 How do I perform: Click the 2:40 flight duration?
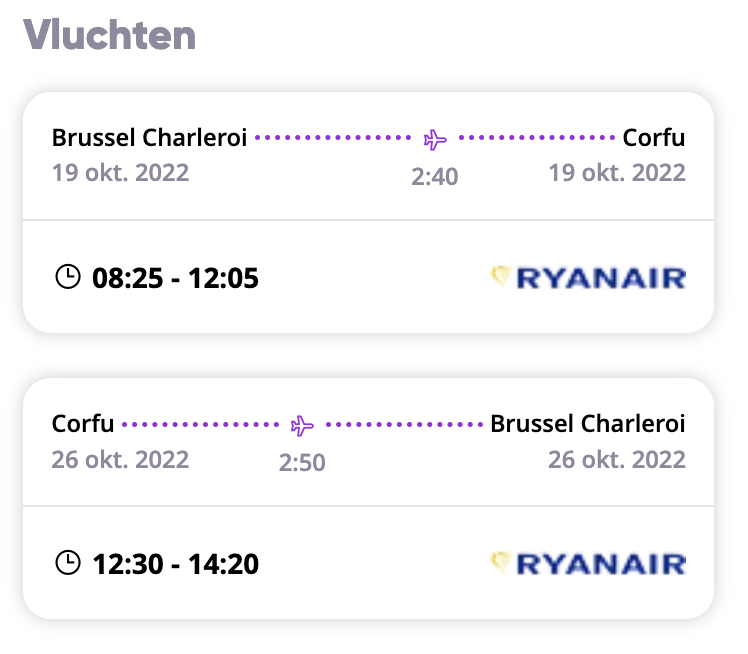[x=435, y=176]
